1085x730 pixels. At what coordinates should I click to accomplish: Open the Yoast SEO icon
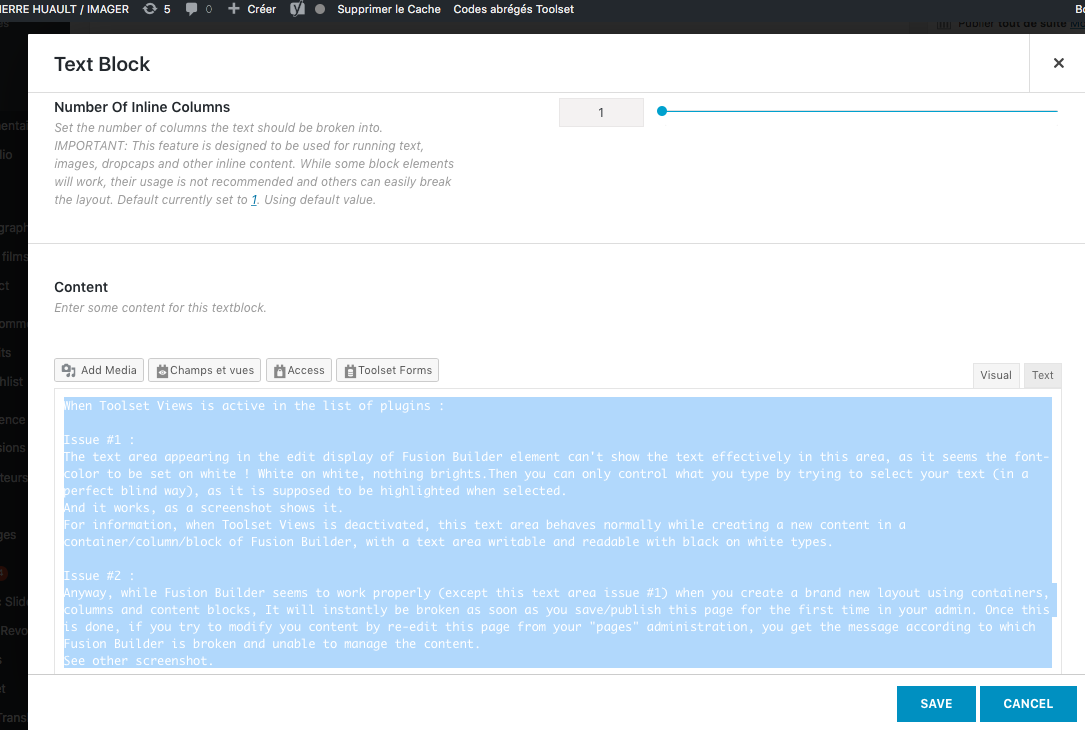pos(298,9)
